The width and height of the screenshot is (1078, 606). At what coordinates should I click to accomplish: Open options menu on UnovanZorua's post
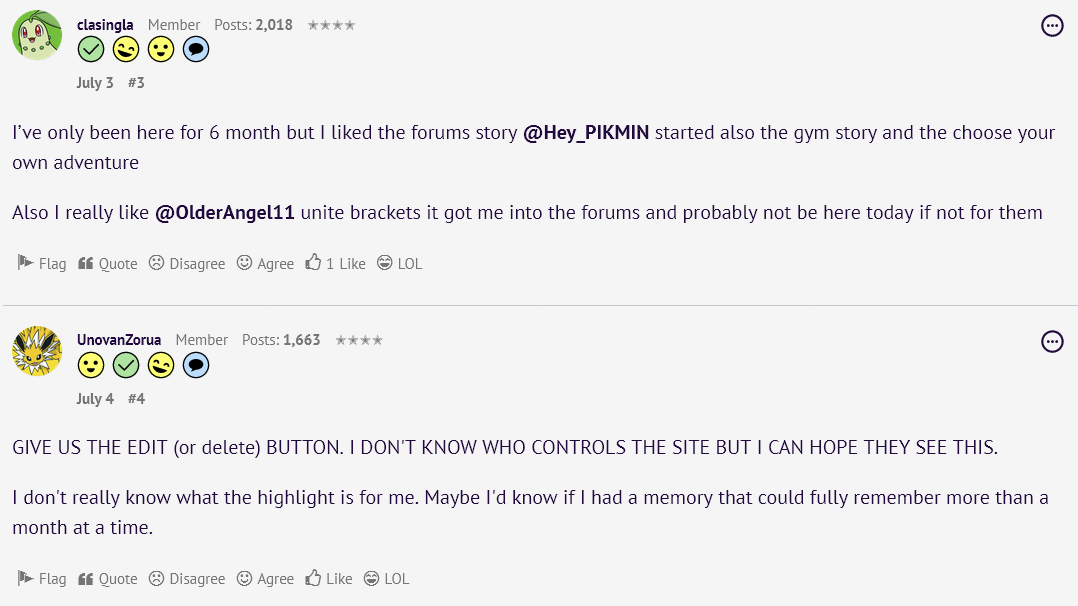pos(1052,342)
